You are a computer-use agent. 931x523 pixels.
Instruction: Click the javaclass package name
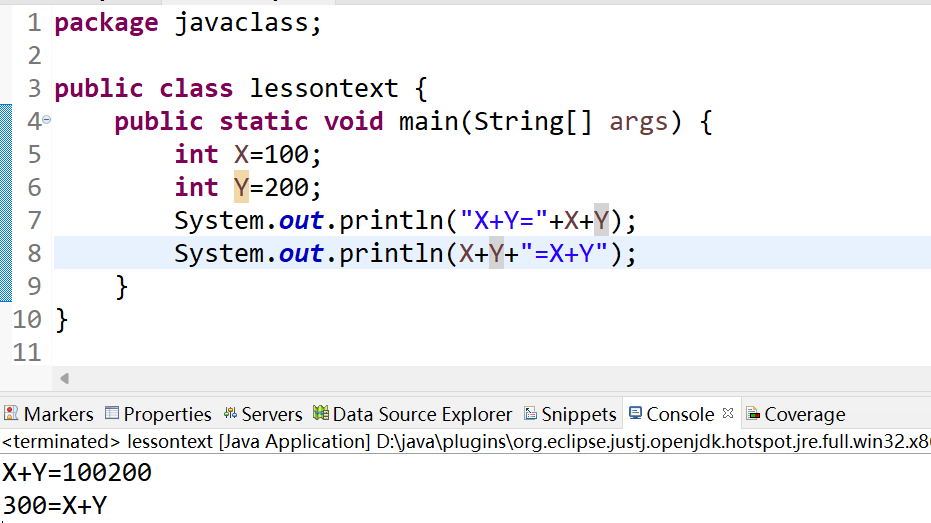[x=248, y=23]
